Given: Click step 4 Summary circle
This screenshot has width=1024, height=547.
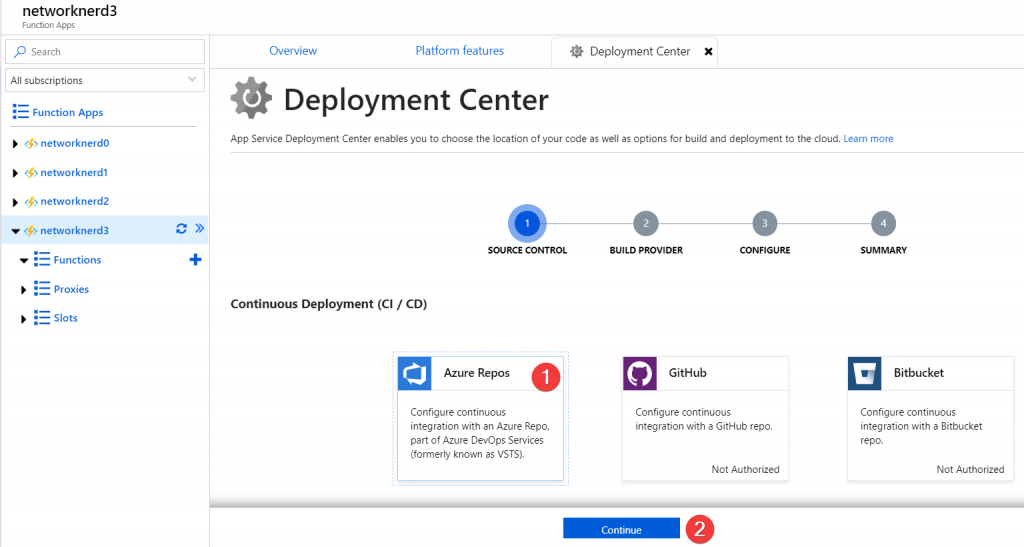Looking at the screenshot, I should 883,223.
